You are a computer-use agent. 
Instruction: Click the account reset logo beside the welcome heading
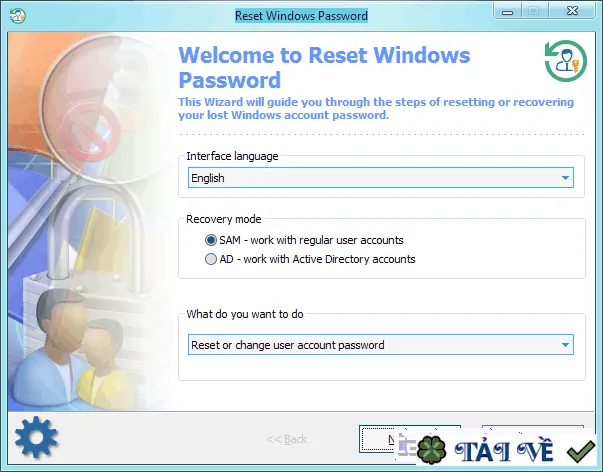565,61
